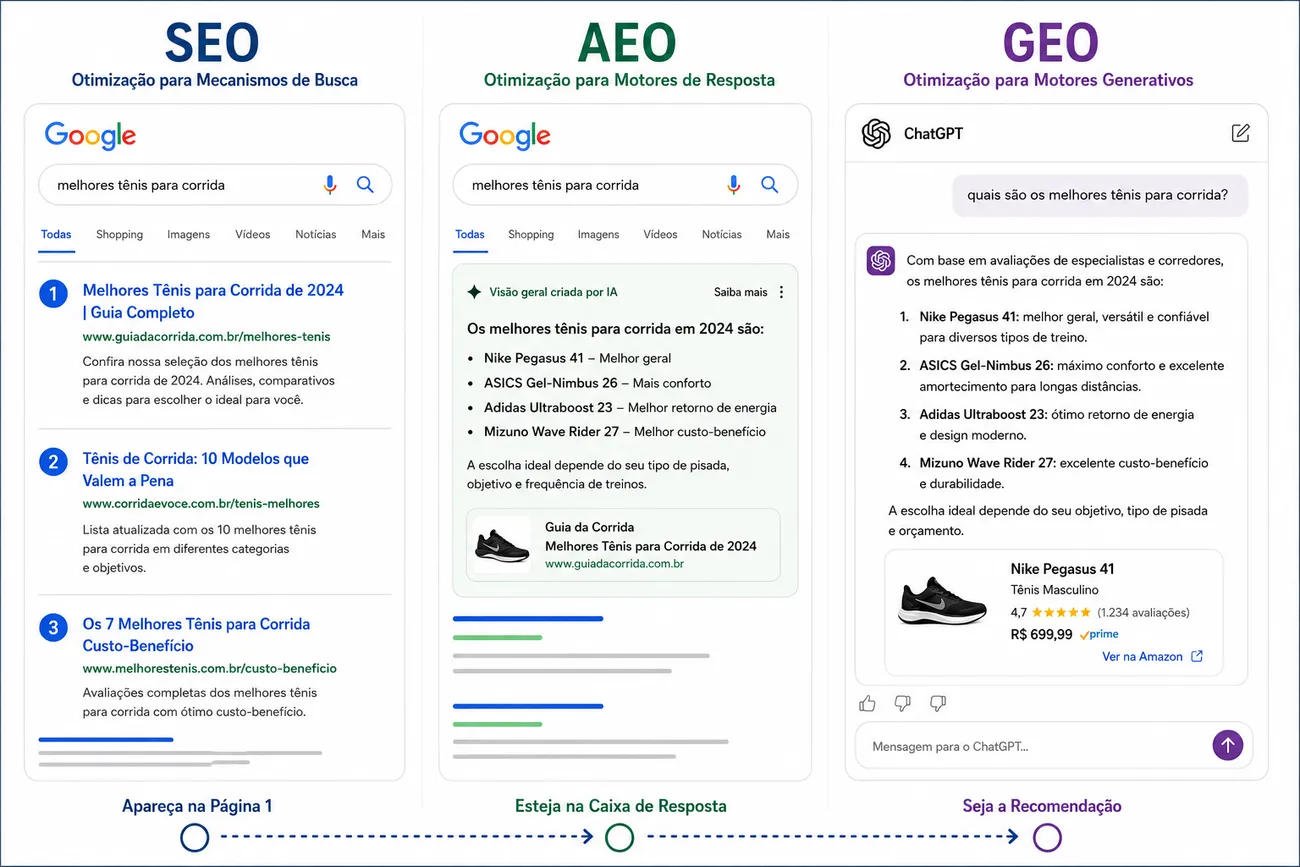Click the microphone icon in AEO search bar
1300x867 pixels.
[734, 185]
